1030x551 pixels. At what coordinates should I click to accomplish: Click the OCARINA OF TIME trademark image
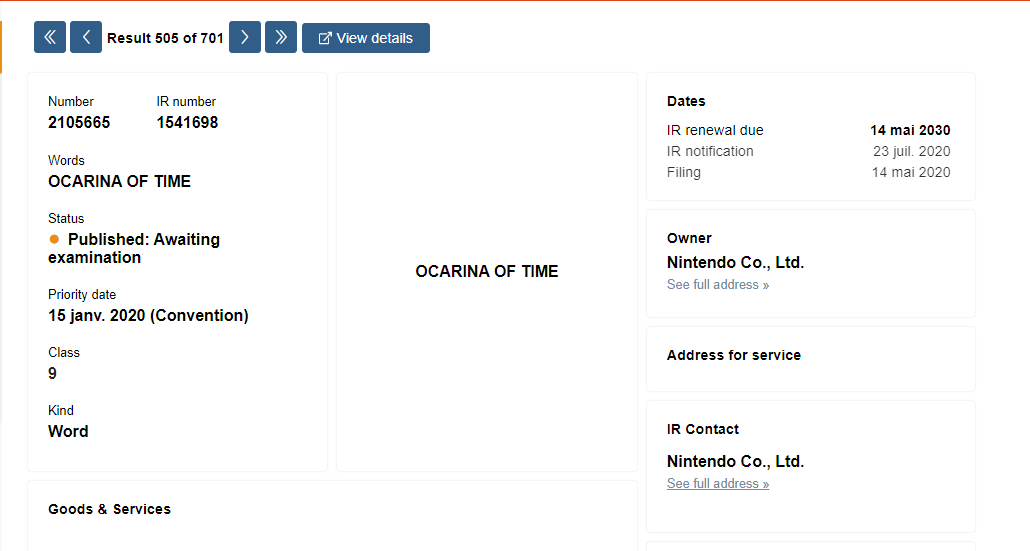[487, 271]
